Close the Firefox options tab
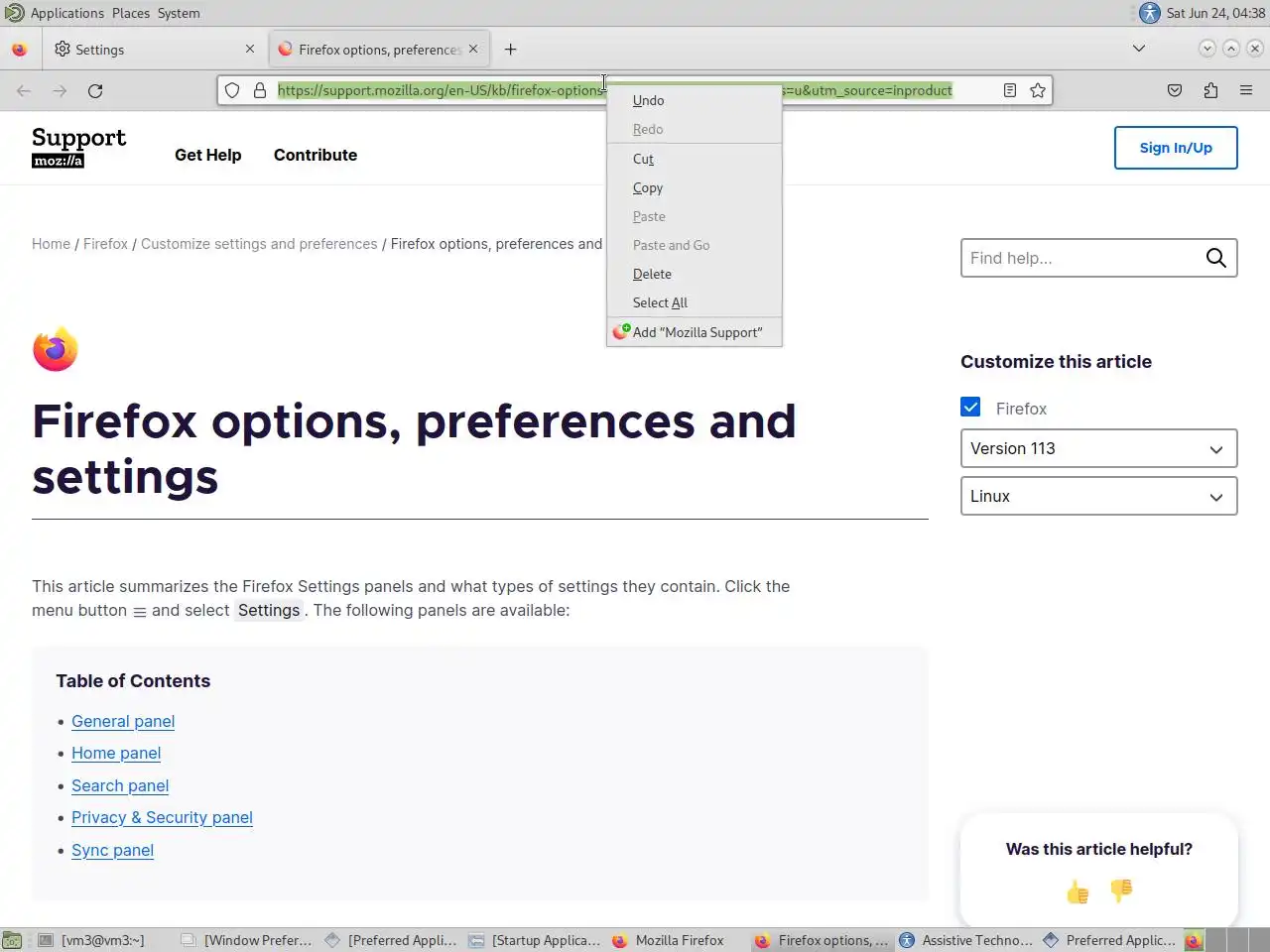 [473, 49]
